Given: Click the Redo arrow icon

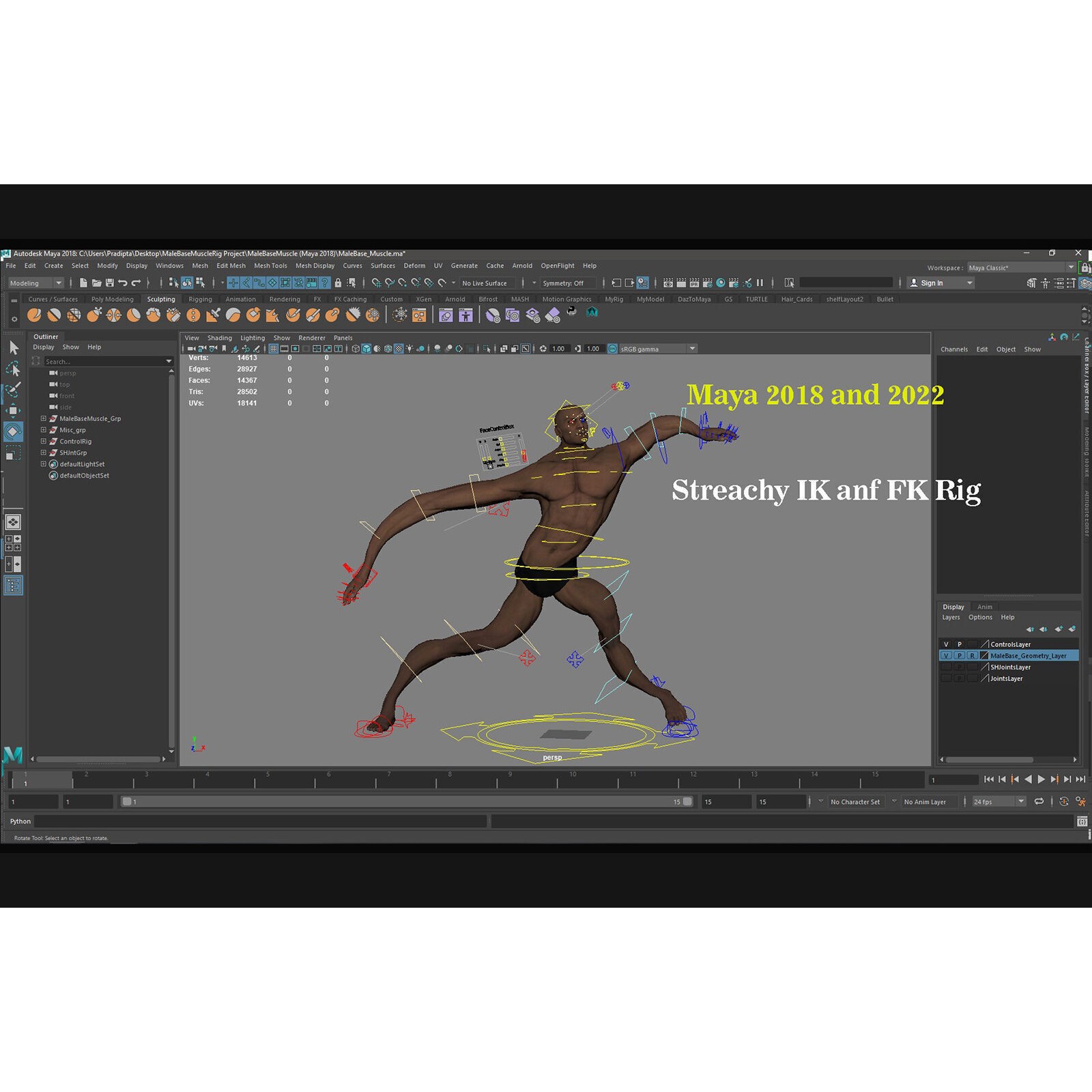Looking at the screenshot, I should (136, 283).
